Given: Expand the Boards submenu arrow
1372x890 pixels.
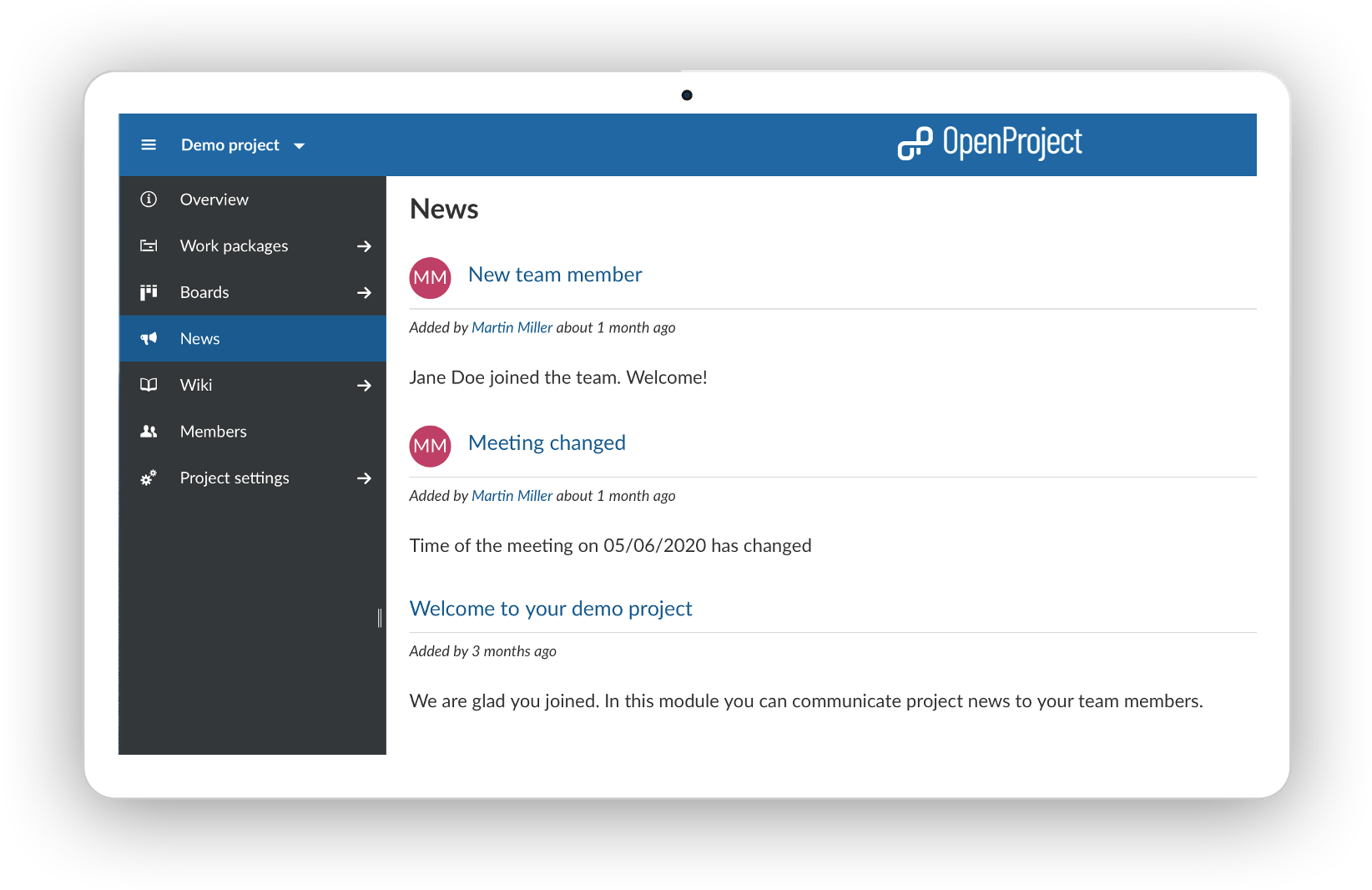Looking at the screenshot, I should point(364,293).
